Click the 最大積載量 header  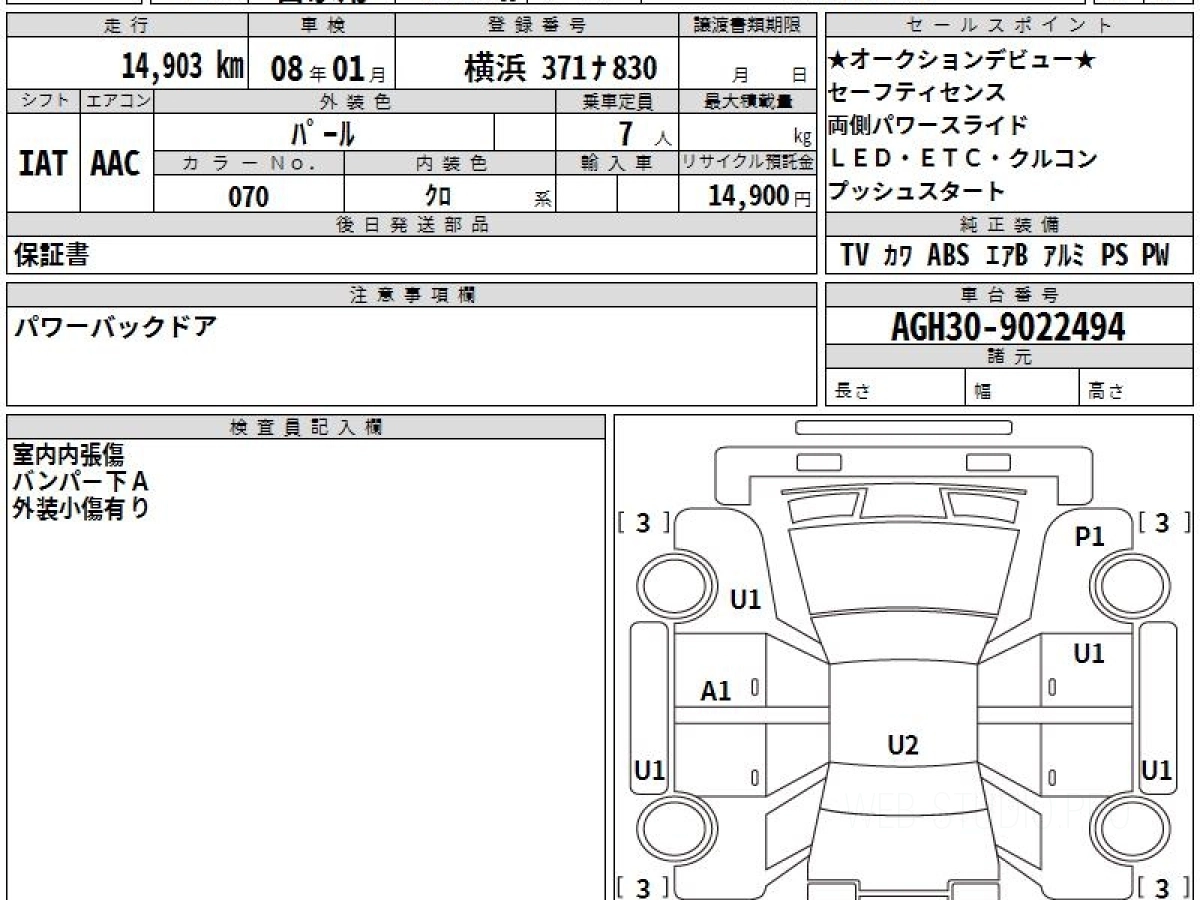(749, 101)
